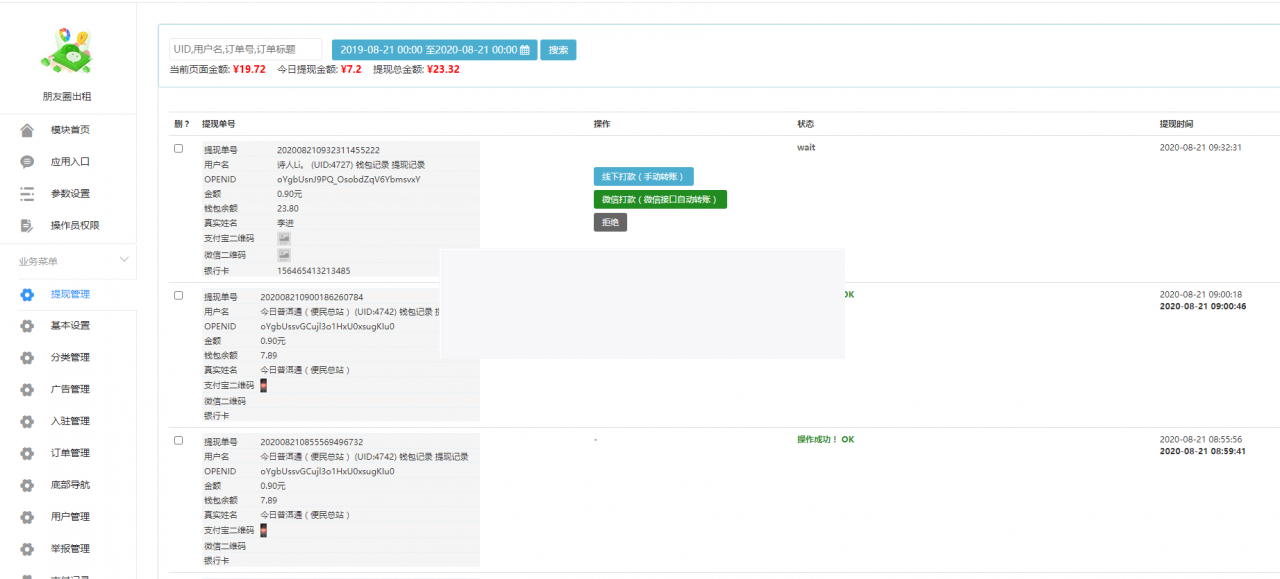The image size is (1280, 579).
Task: Collapse the 业务菜单 section chevron
Action: point(124,260)
